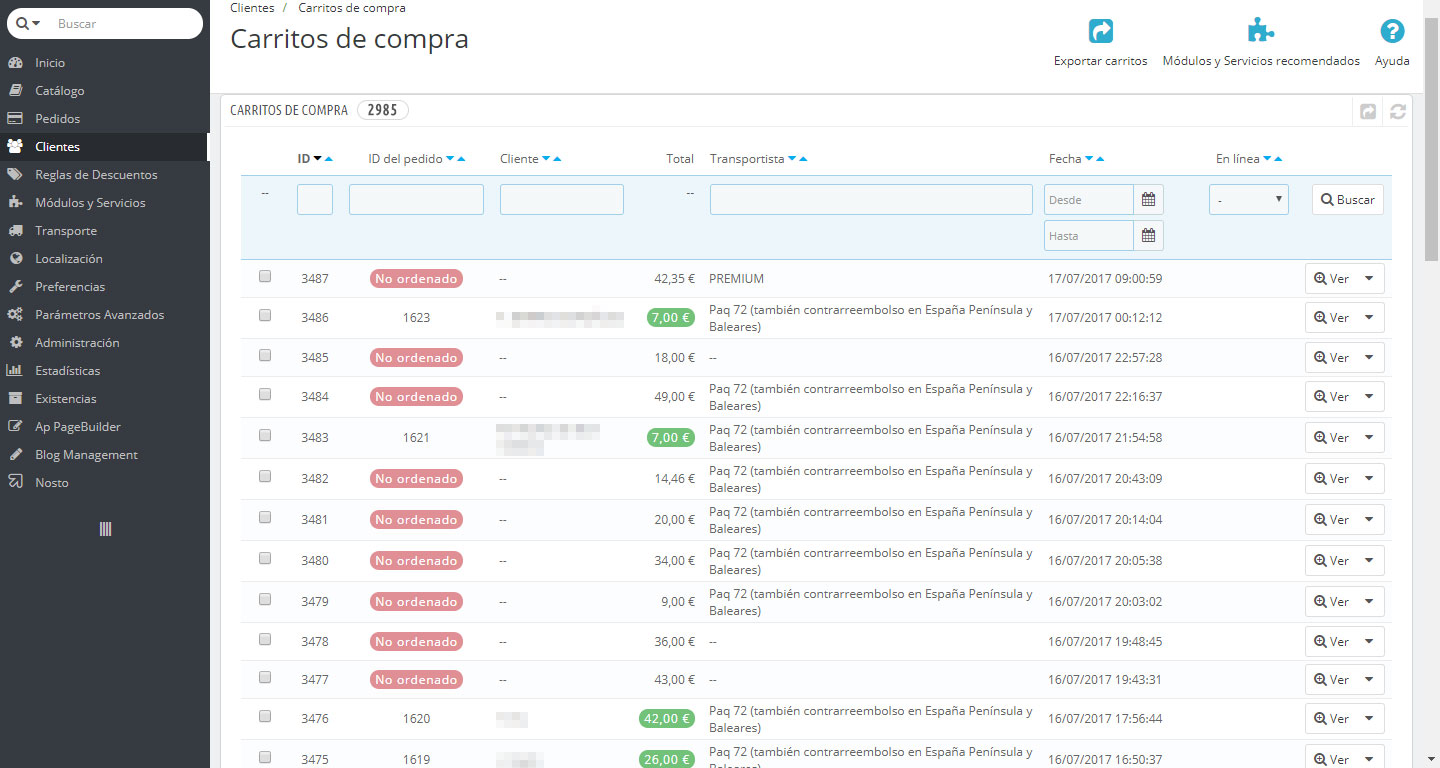
Task: Expand the Ver actions caret for cart 3486
Action: pyautogui.click(x=1370, y=318)
